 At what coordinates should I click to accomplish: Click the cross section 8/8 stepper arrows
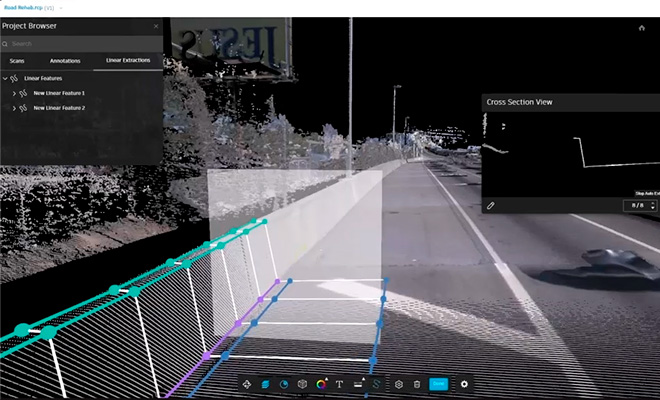pyautogui.click(x=650, y=205)
